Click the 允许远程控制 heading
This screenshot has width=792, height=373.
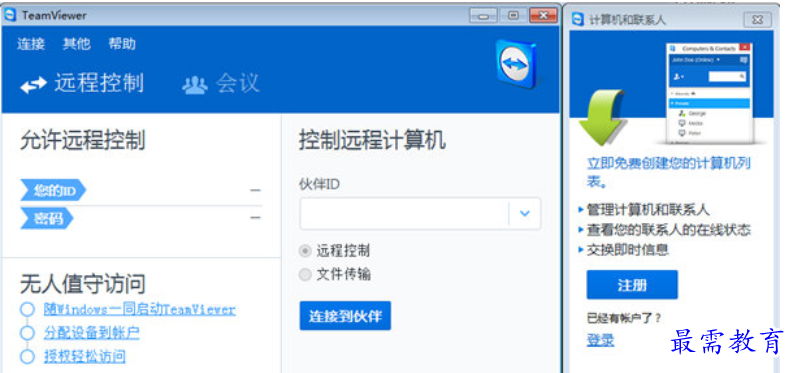click(83, 140)
